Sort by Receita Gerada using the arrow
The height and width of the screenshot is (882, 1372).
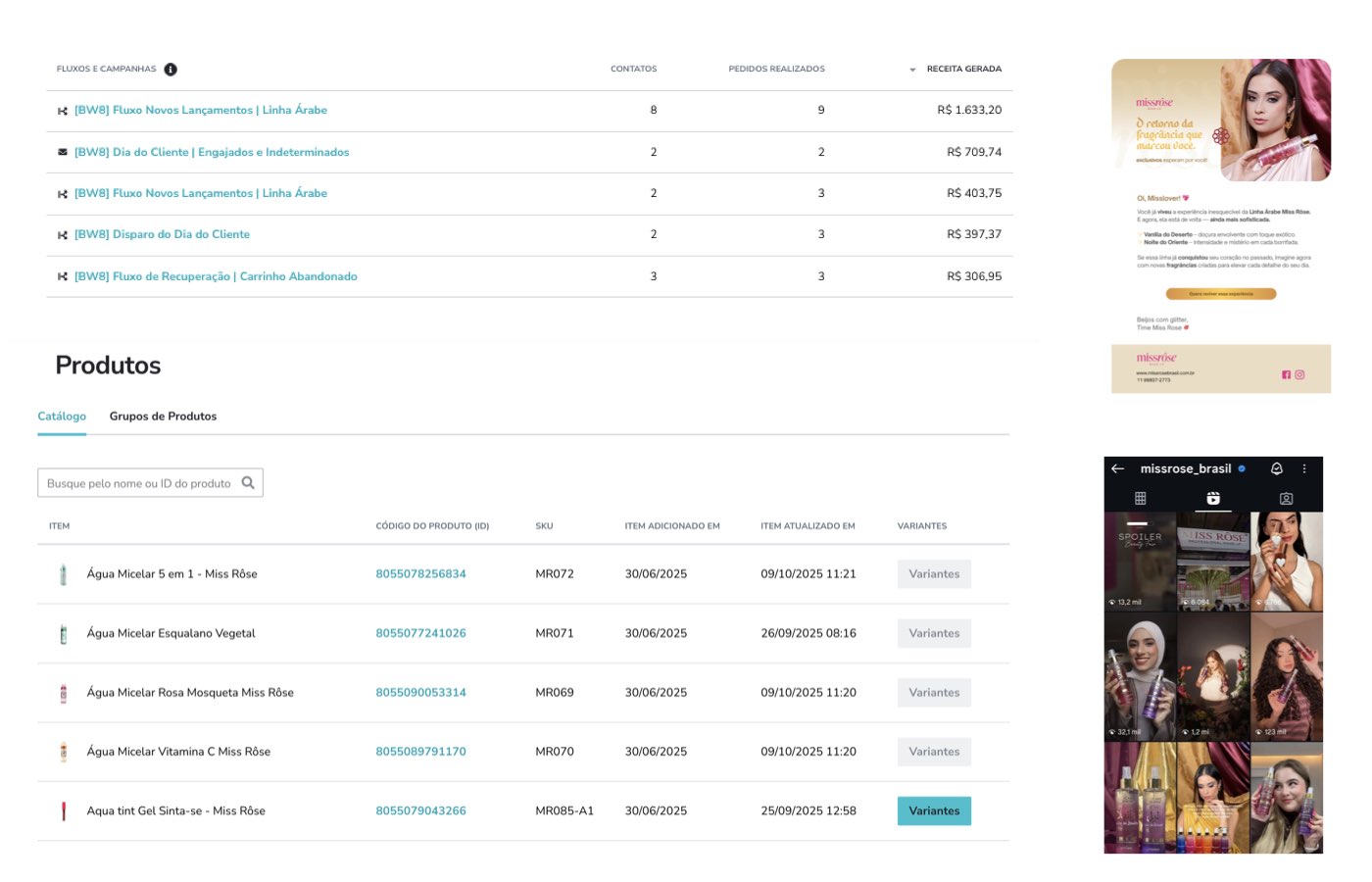pyautogui.click(x=912, y=70)
